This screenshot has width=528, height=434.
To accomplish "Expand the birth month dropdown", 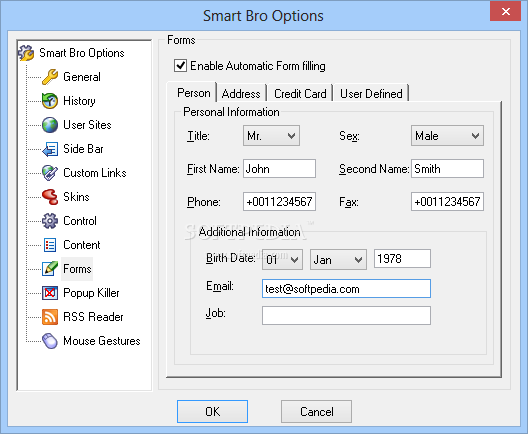I will point(338,260).
